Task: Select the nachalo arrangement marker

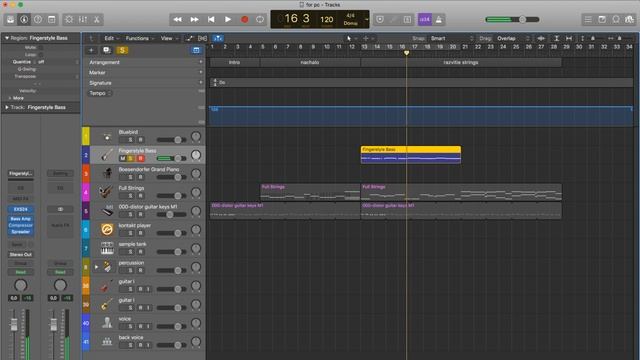Action: point(310,62)
